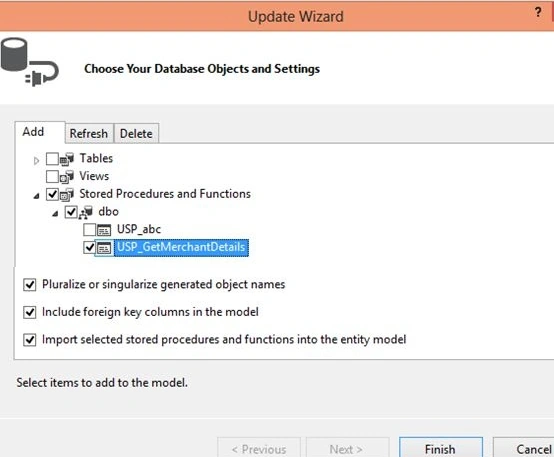The height and width of the screenshot is (457, 554).
Task: Check the Tables checkbox
Action: tap(52, 159)
